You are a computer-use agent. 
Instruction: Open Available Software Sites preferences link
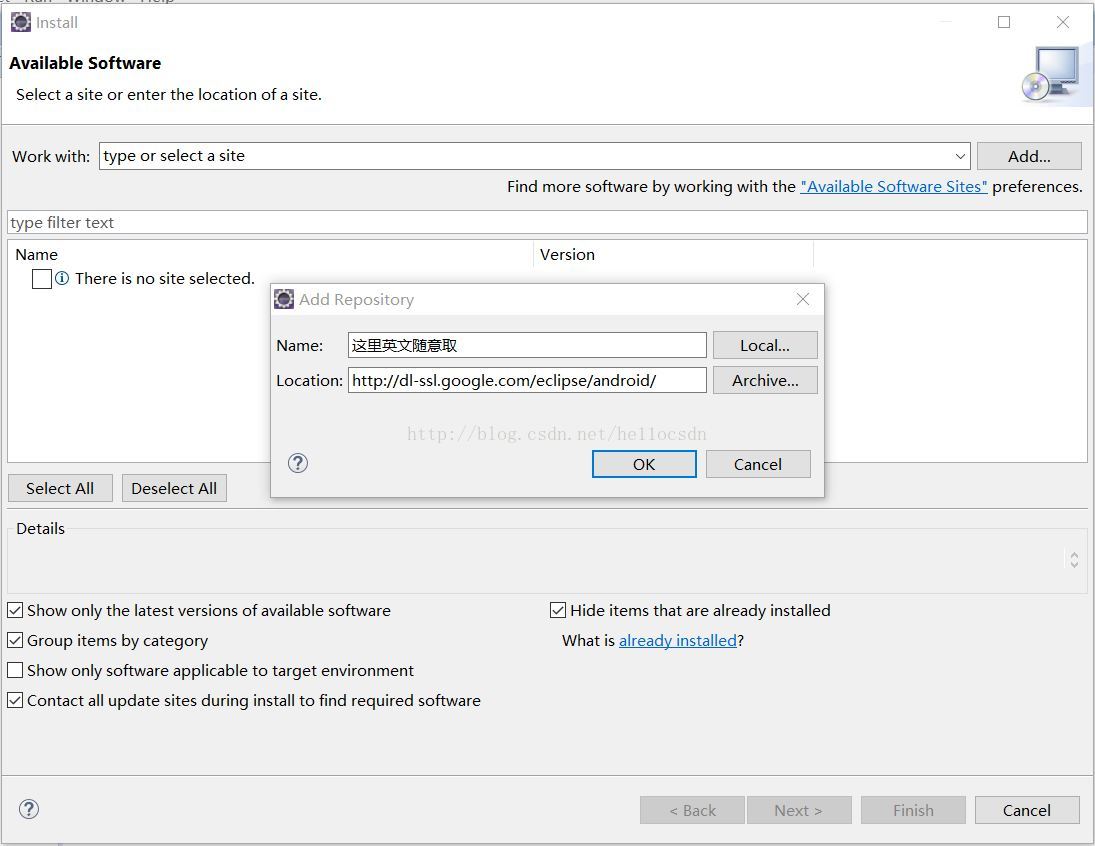(x=893, y=186)
